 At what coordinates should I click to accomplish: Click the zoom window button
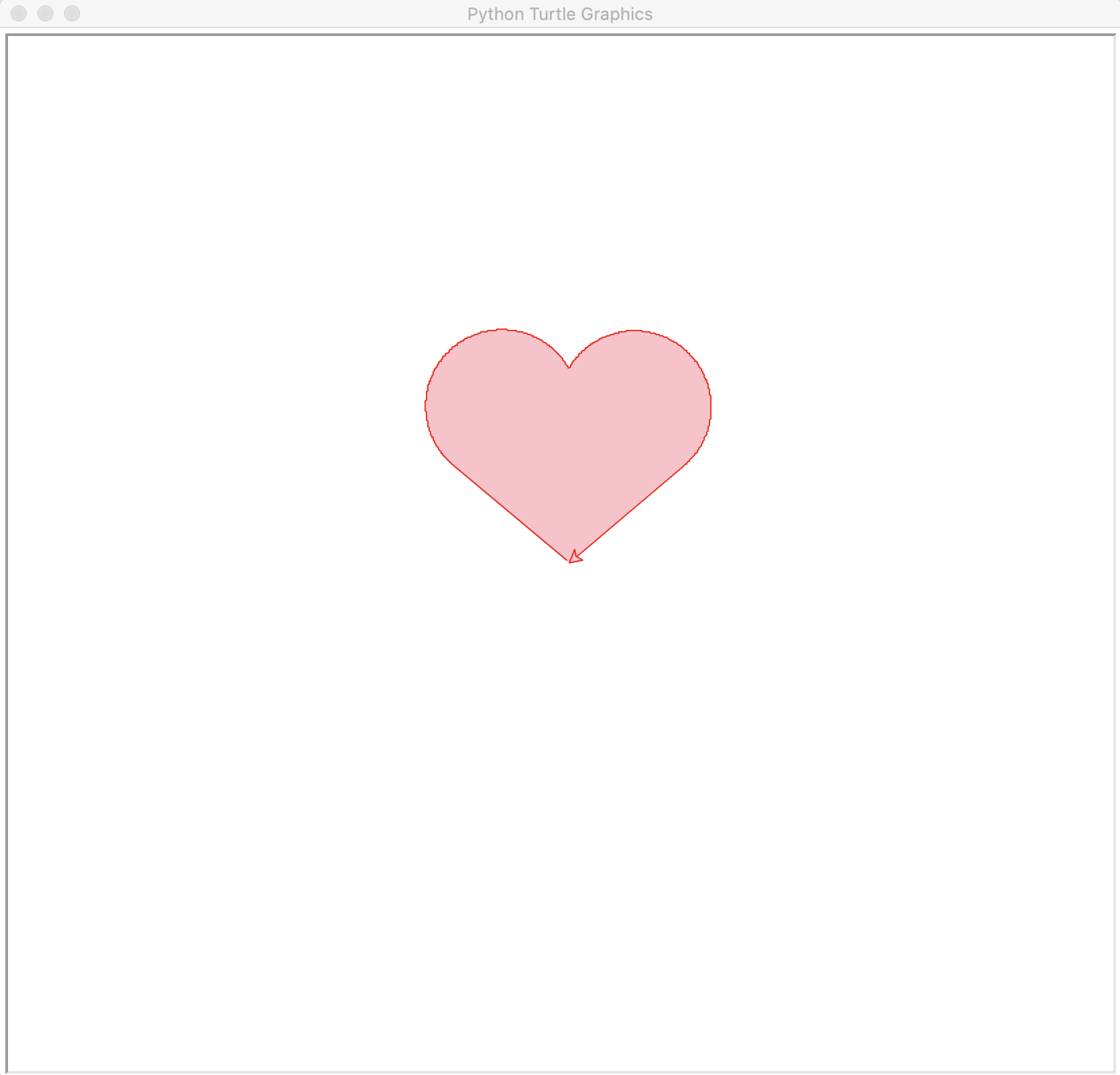pyautogui.click(x=72, y=13)
